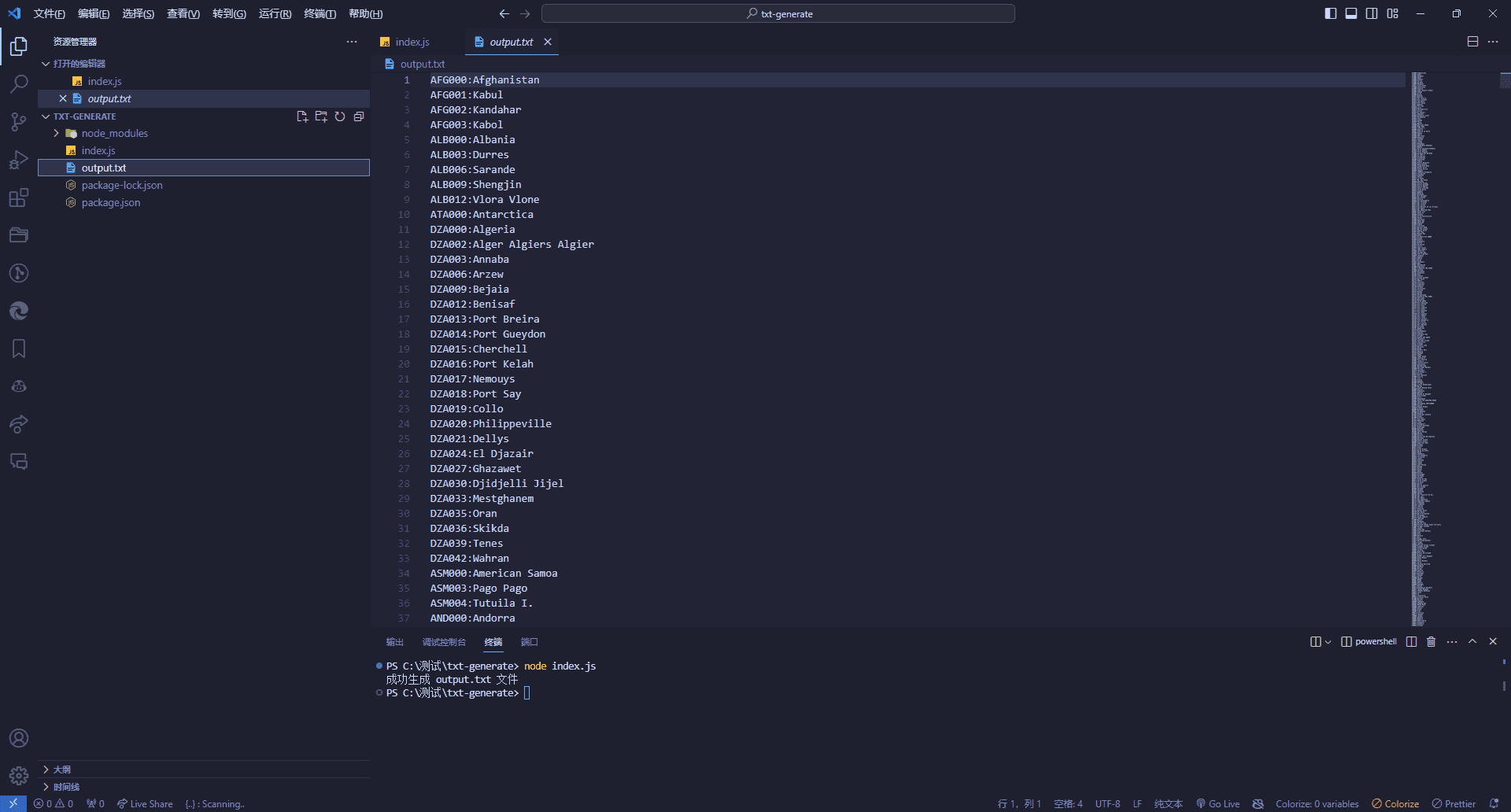Click the New File icon in TXT-GENERATE header

click(x=302, y=116)
